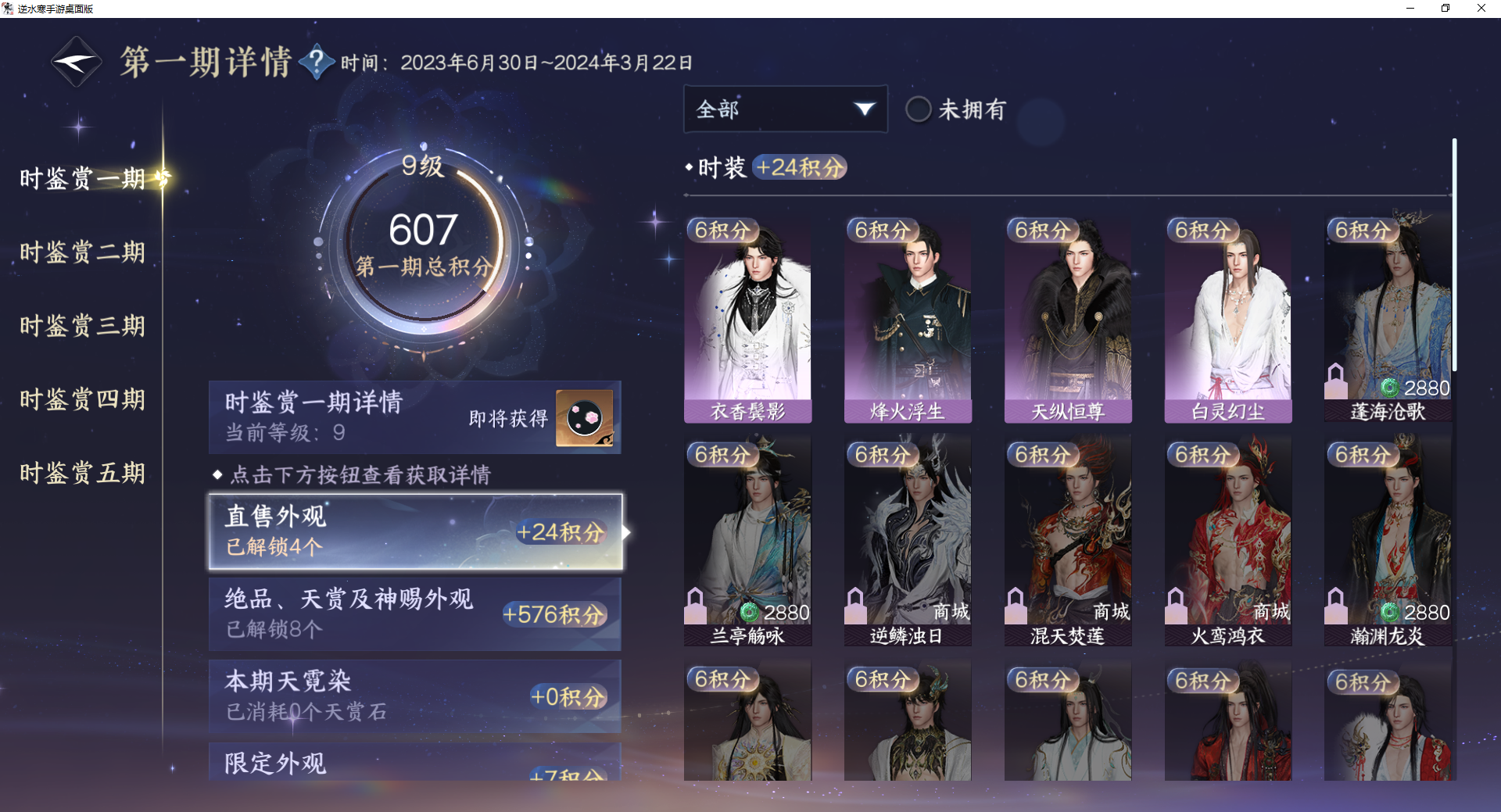Open 绝品、天赏及神赐外观 details button
Viewport: 1501px width, 812px height.
415,614
